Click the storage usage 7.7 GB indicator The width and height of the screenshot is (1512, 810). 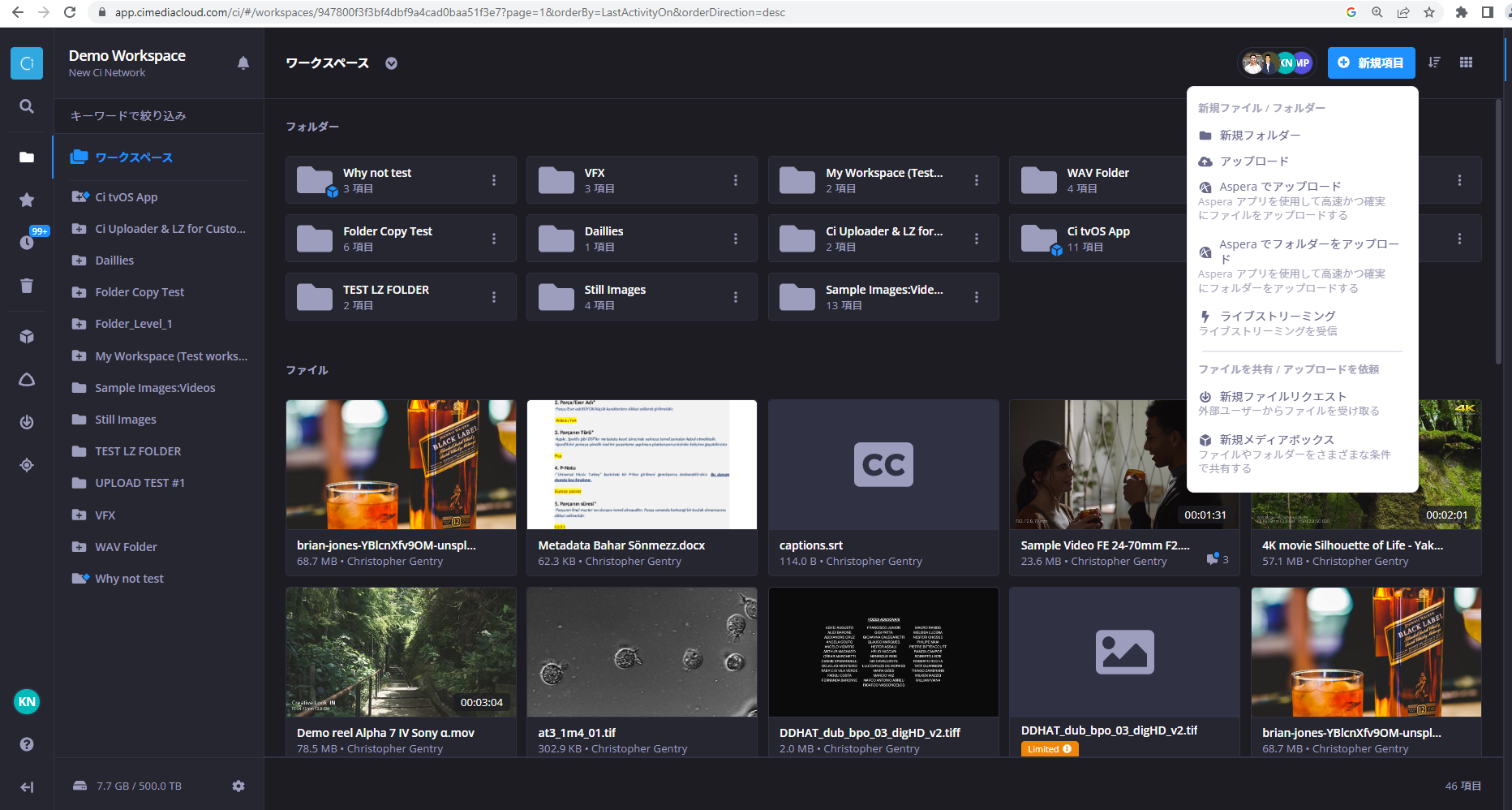pyautogui.click(x=127, y=786)
